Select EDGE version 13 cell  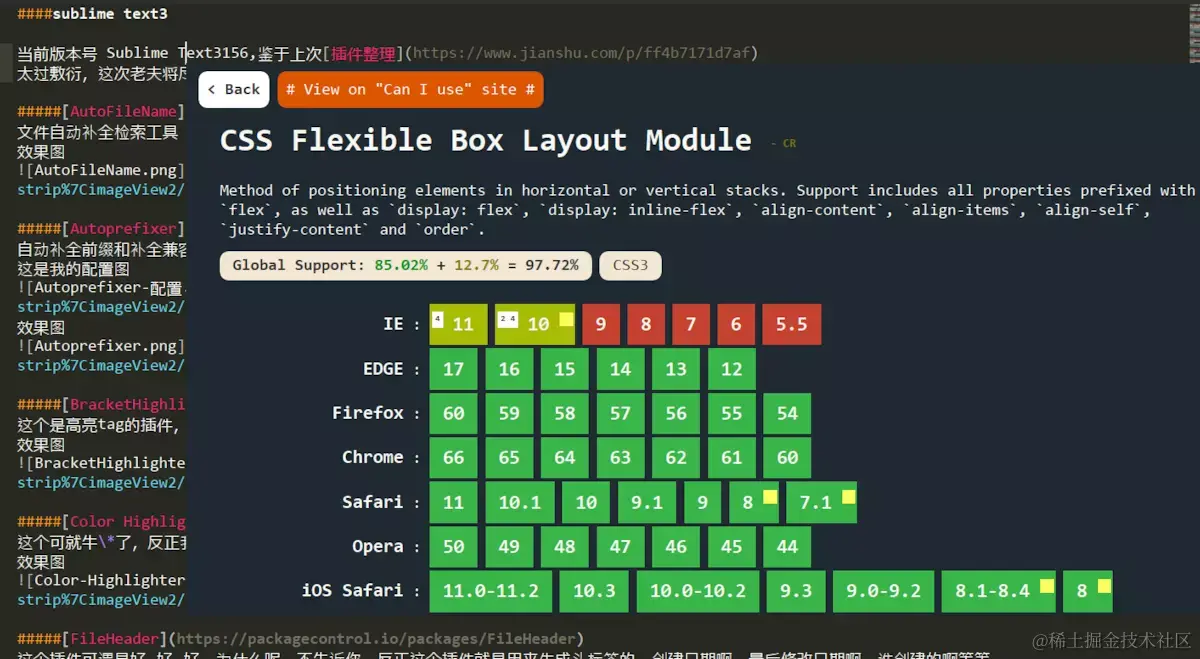[x=676, y=369]
